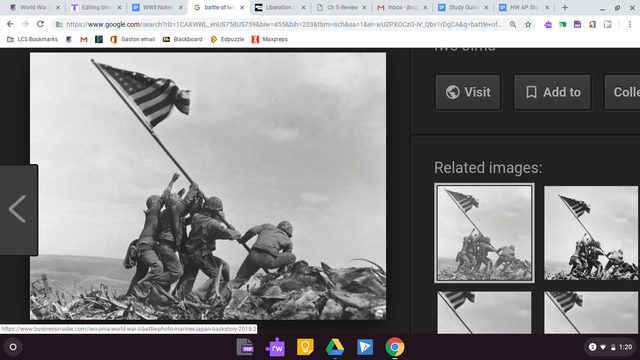Open the Gaston email bookmark
The height and width of the screenshot is (360, 640).
tap(133, 39)
